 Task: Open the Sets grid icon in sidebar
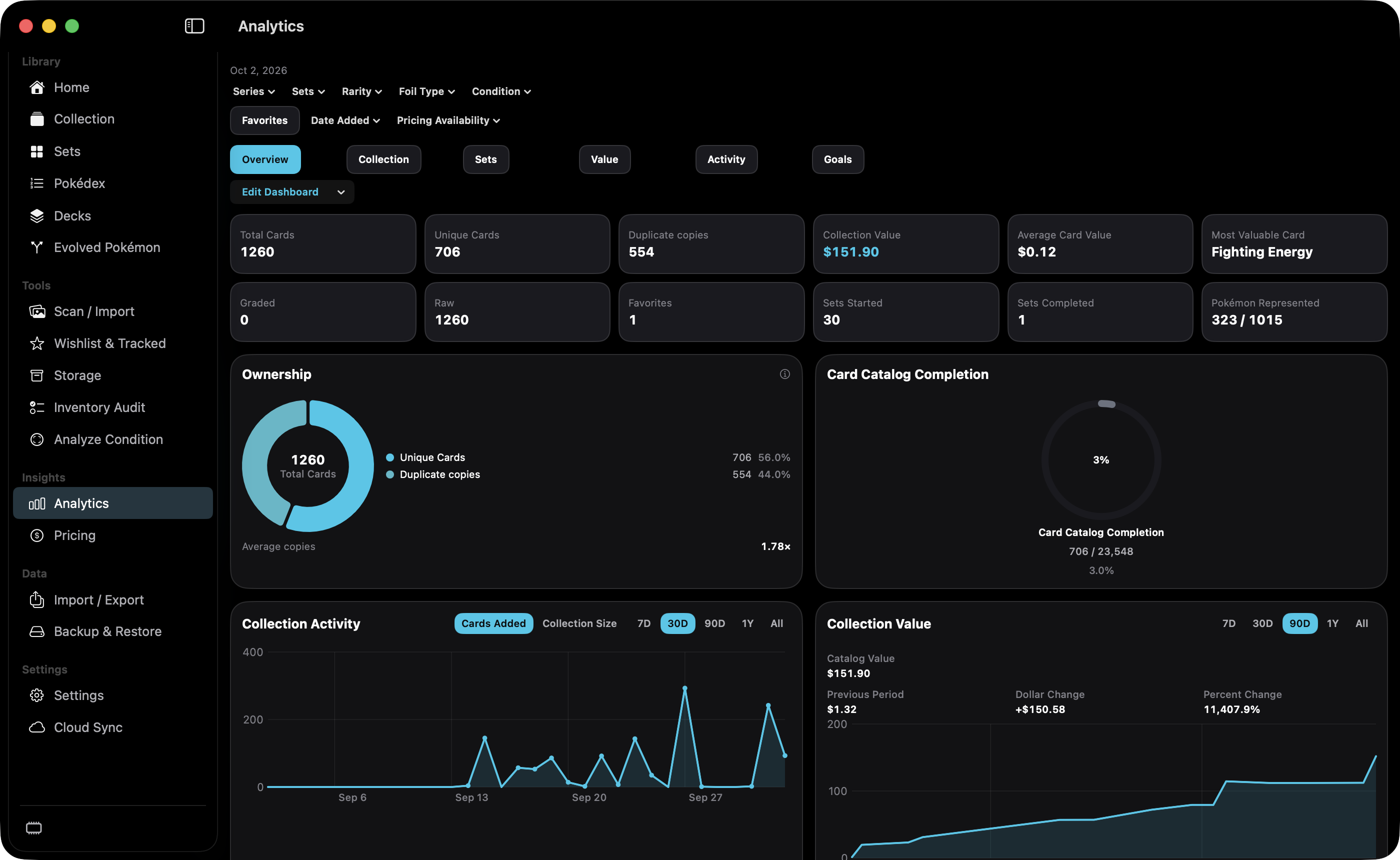click(37, 151)
